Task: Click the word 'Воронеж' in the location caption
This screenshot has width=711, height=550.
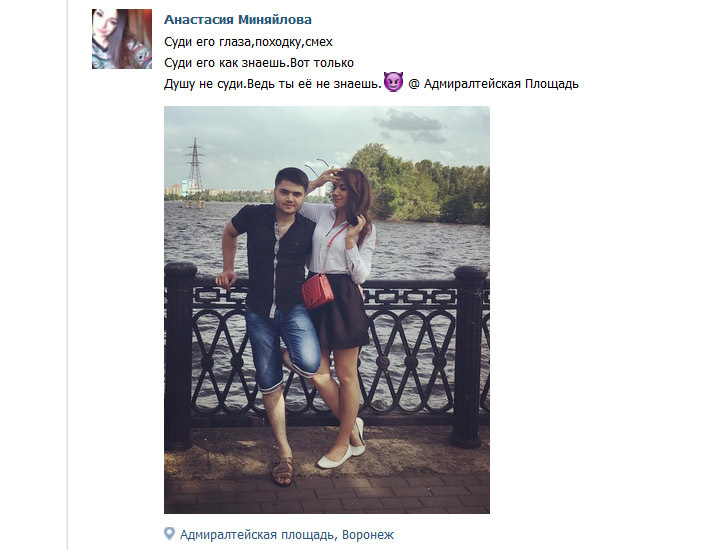Action: click(x=368, y=535)
